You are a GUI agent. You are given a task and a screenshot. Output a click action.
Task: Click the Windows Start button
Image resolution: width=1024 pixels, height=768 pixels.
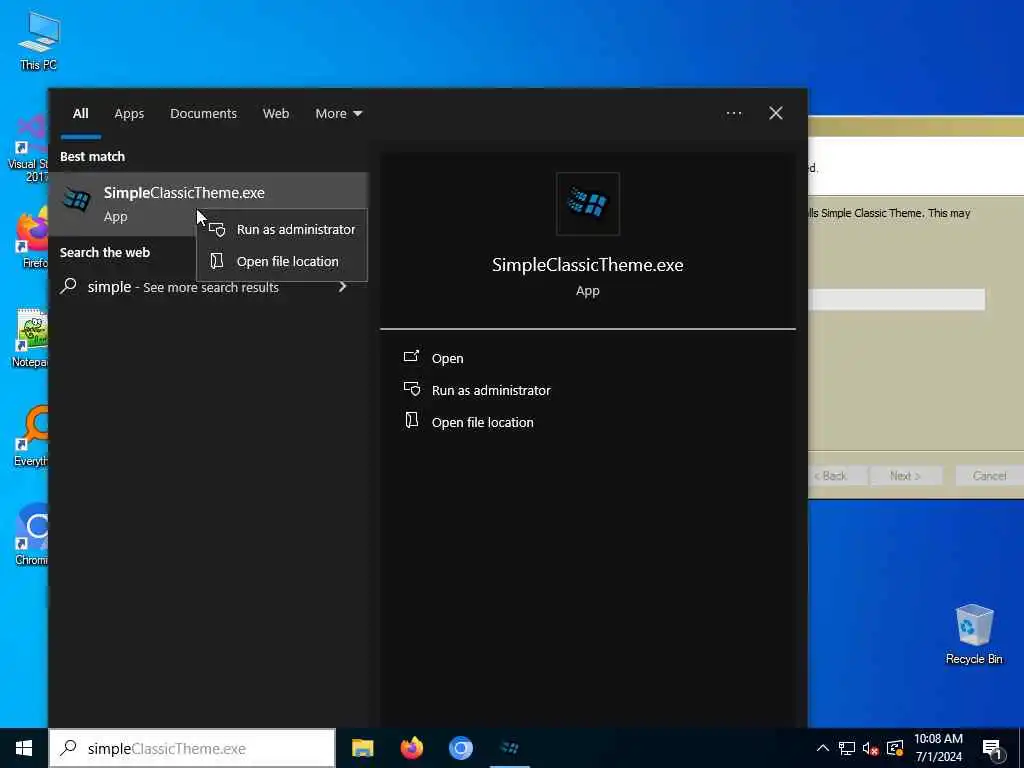[24, 748]
